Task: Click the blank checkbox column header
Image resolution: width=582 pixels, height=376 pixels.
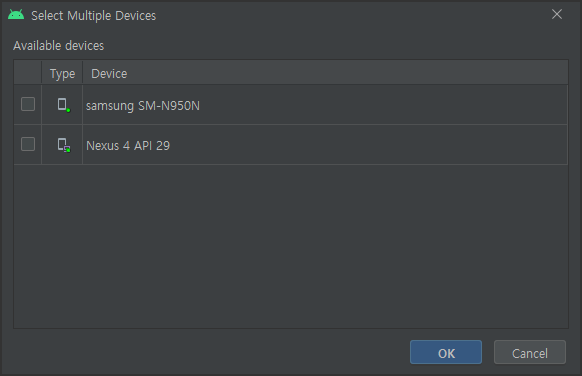Action: click(28, 72)
